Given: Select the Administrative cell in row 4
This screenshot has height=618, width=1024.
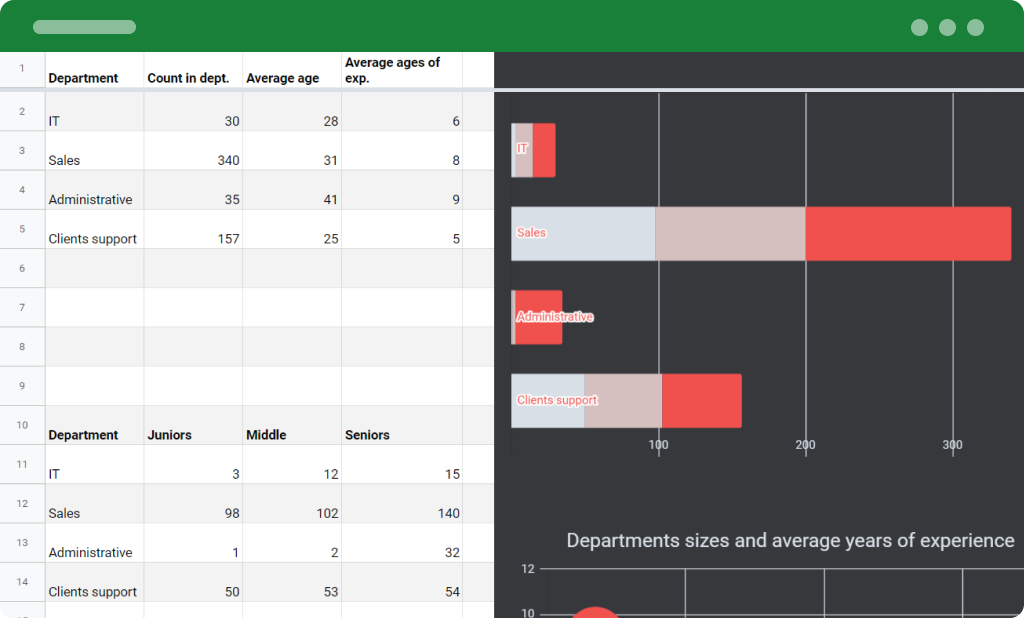Looking at the screenshot, I should tap(95, 190).
